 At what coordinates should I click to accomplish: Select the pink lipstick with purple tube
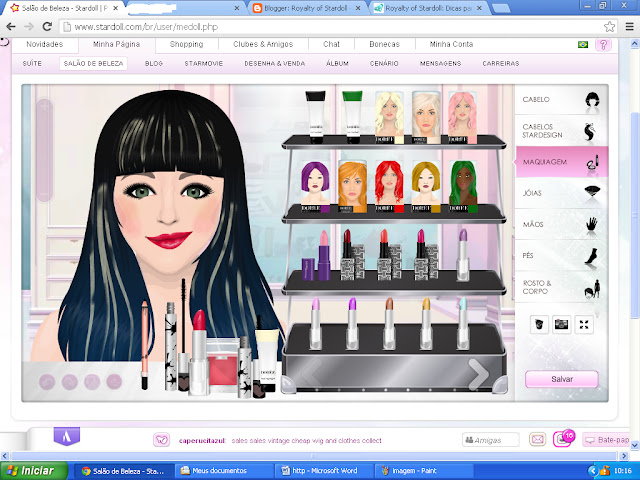pos(317,256)
